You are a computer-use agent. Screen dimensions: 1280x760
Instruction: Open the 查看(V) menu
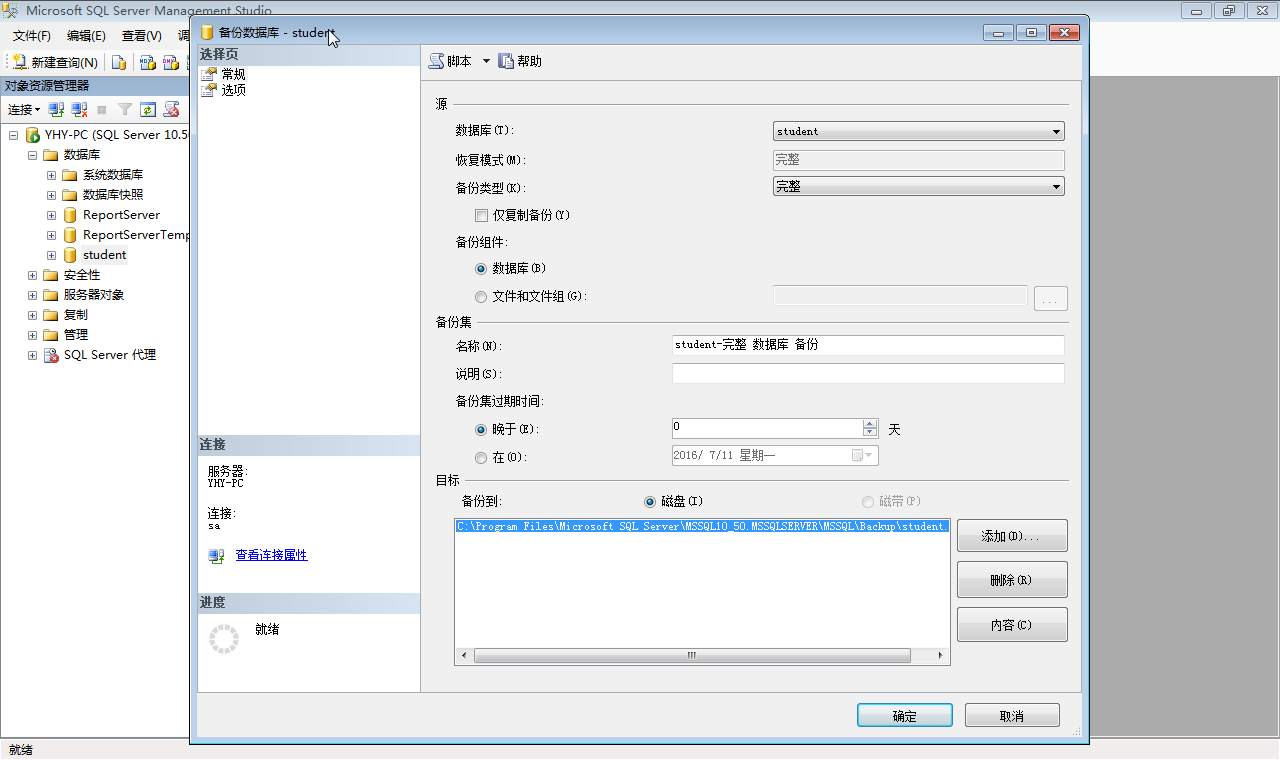click(141, 35)
